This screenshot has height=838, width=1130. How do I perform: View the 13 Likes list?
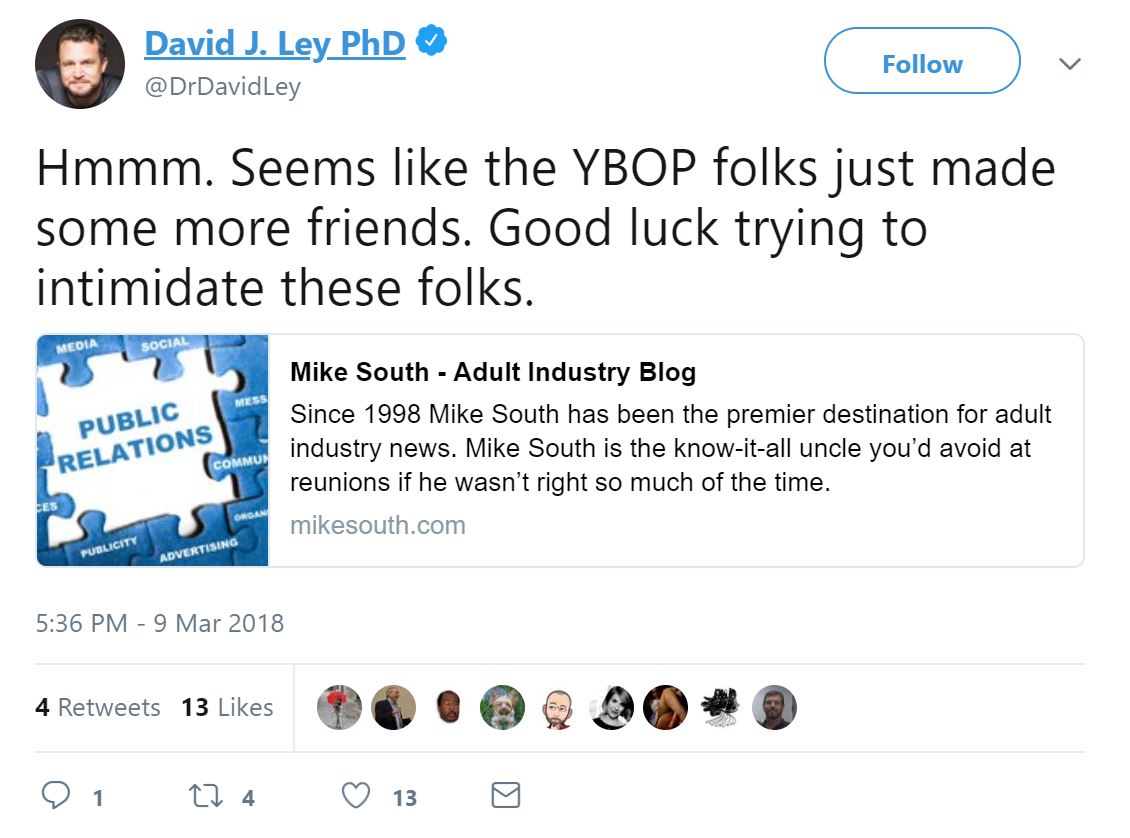tap(227, 708)
